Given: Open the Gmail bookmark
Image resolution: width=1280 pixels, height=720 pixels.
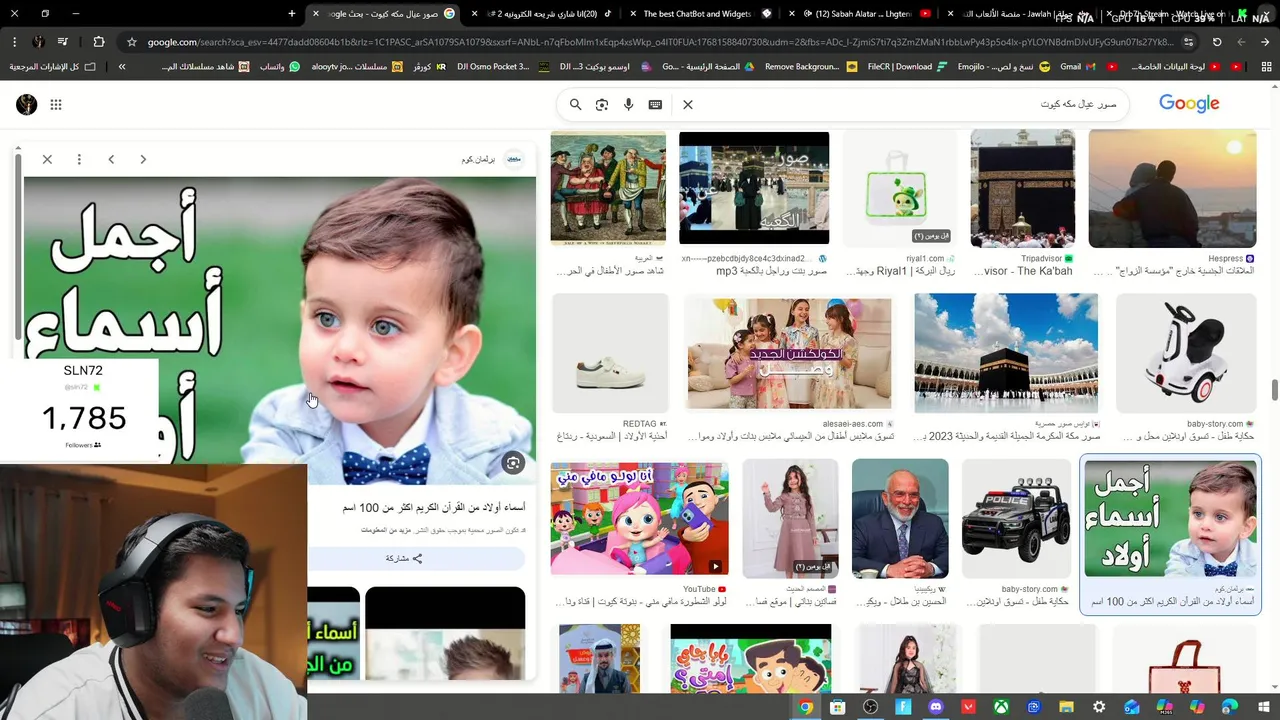Looking at the screenshot, I should point(1076,66).
